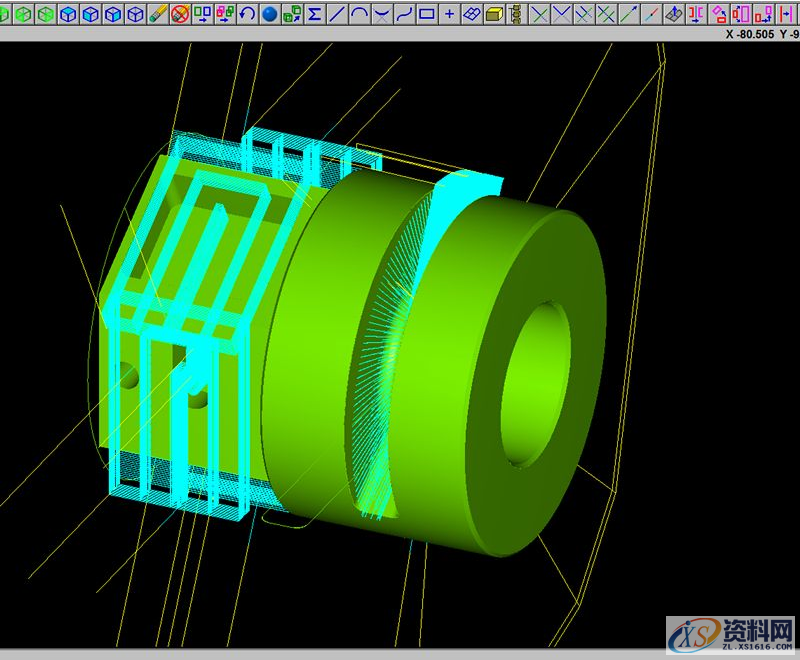Pick the fillet curve tool
800x660 pixels.
coord(381,14)
